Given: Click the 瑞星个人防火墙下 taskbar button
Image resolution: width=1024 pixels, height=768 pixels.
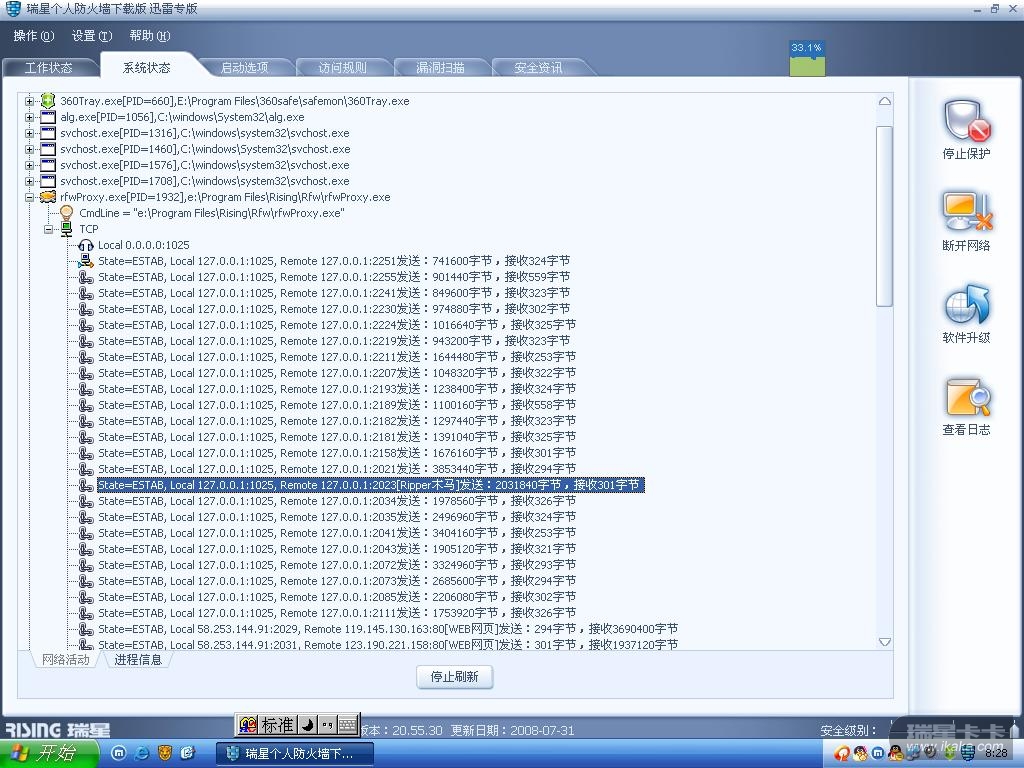Looking at the screenshot, I should point(295,754).
